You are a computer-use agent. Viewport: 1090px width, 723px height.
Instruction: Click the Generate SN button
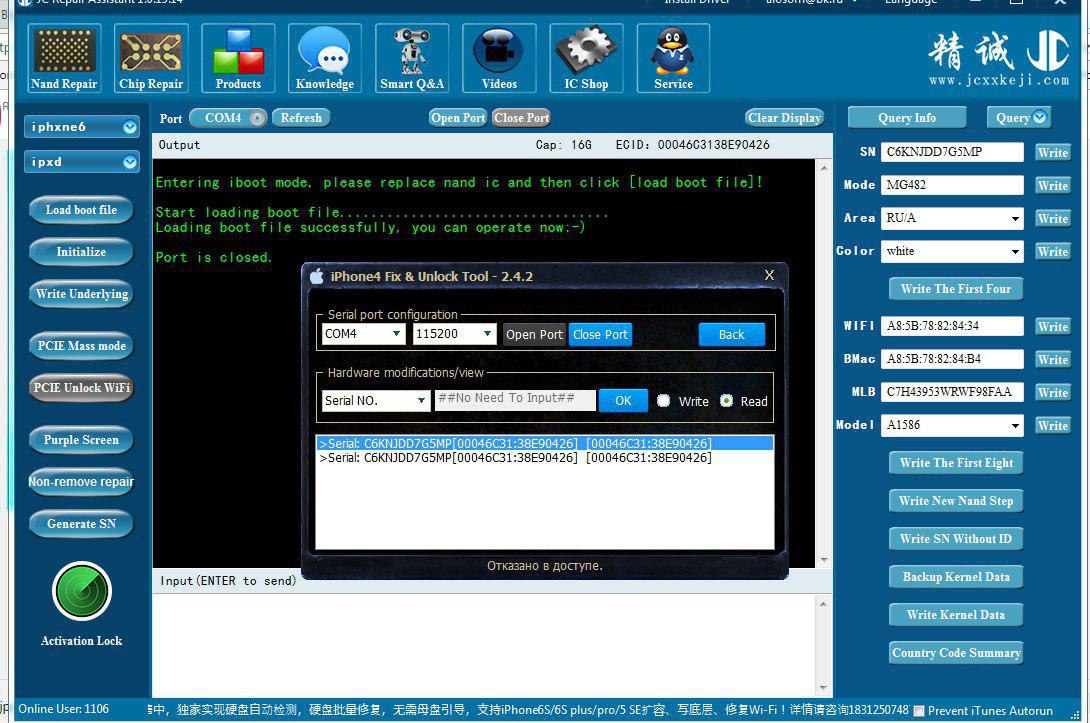coord(81,523)
